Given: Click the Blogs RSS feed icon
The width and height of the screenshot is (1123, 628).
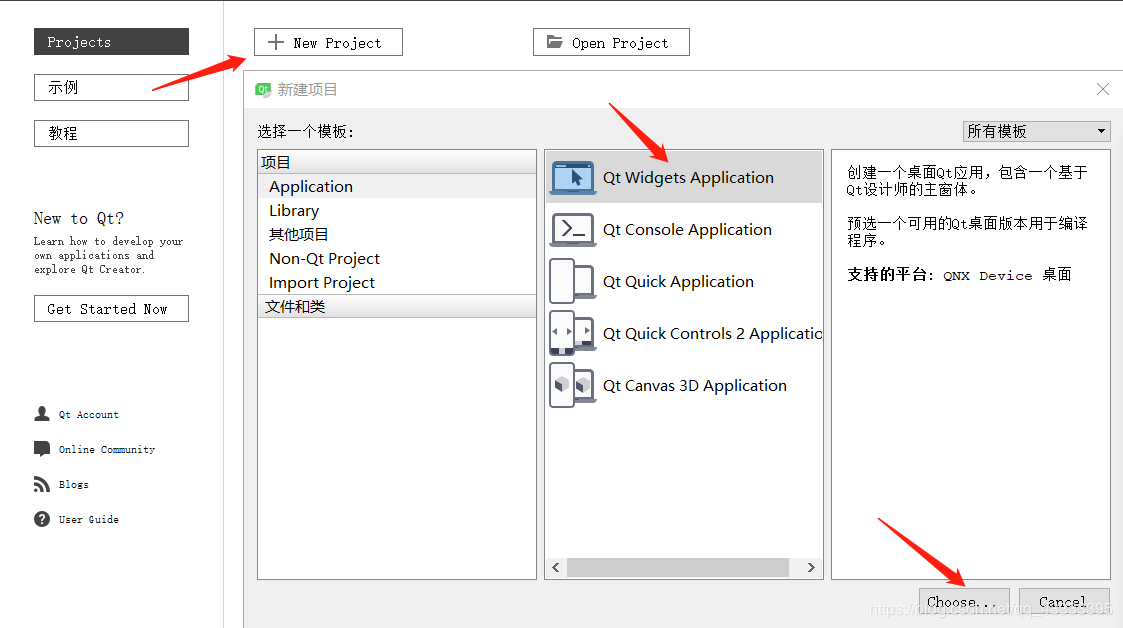Looking at the screenshot, I should pyautogui.click(x=42, y=484).
